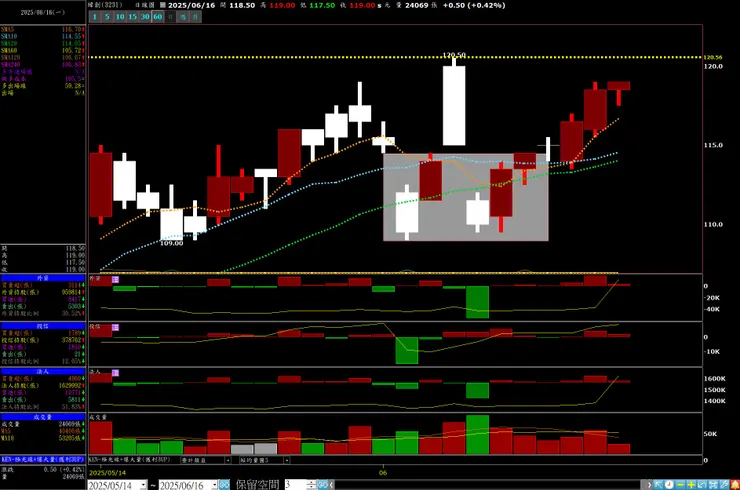
Task: Click the undo arrow icon in bottom toolbar
Action: 702,485
